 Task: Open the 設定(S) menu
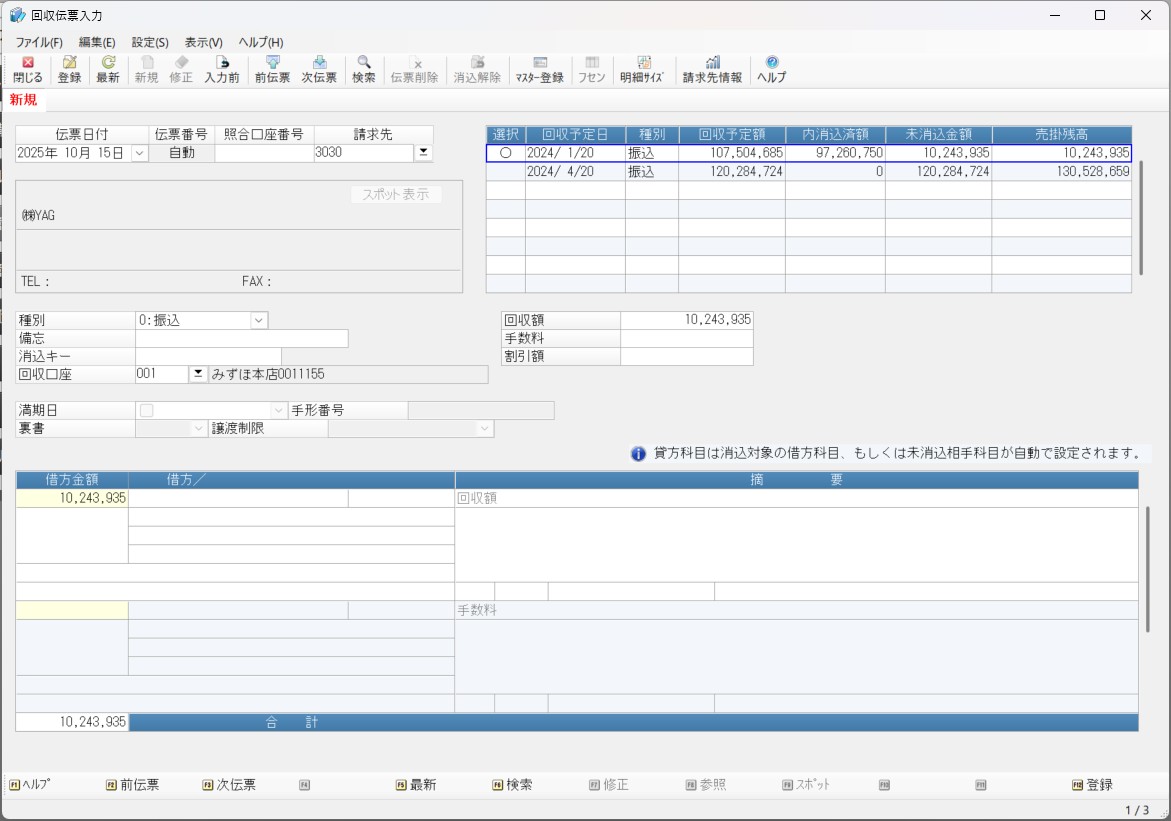pyautogui.click(x=150, y=43)
